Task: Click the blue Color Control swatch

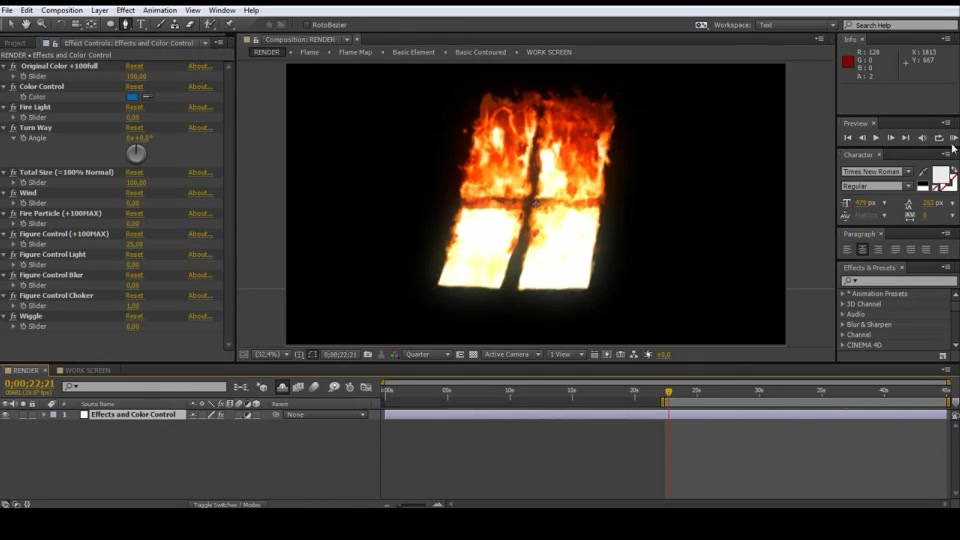Action: 132,97
